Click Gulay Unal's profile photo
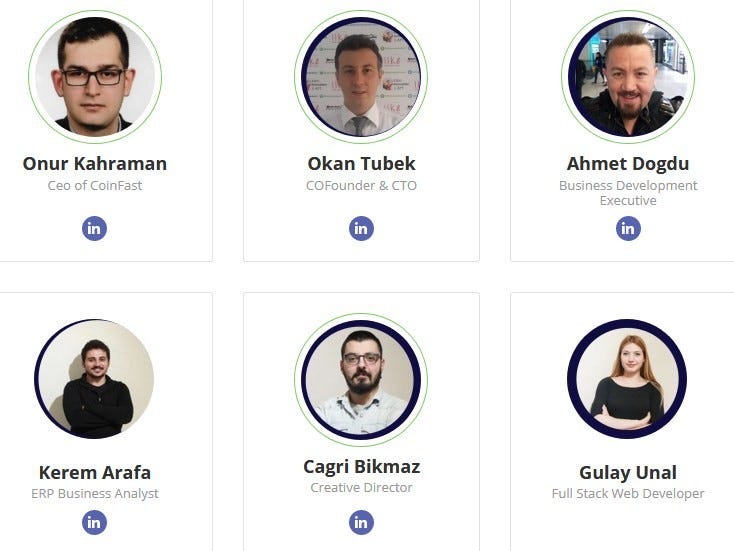734x551 pixels. pos(627,379)
